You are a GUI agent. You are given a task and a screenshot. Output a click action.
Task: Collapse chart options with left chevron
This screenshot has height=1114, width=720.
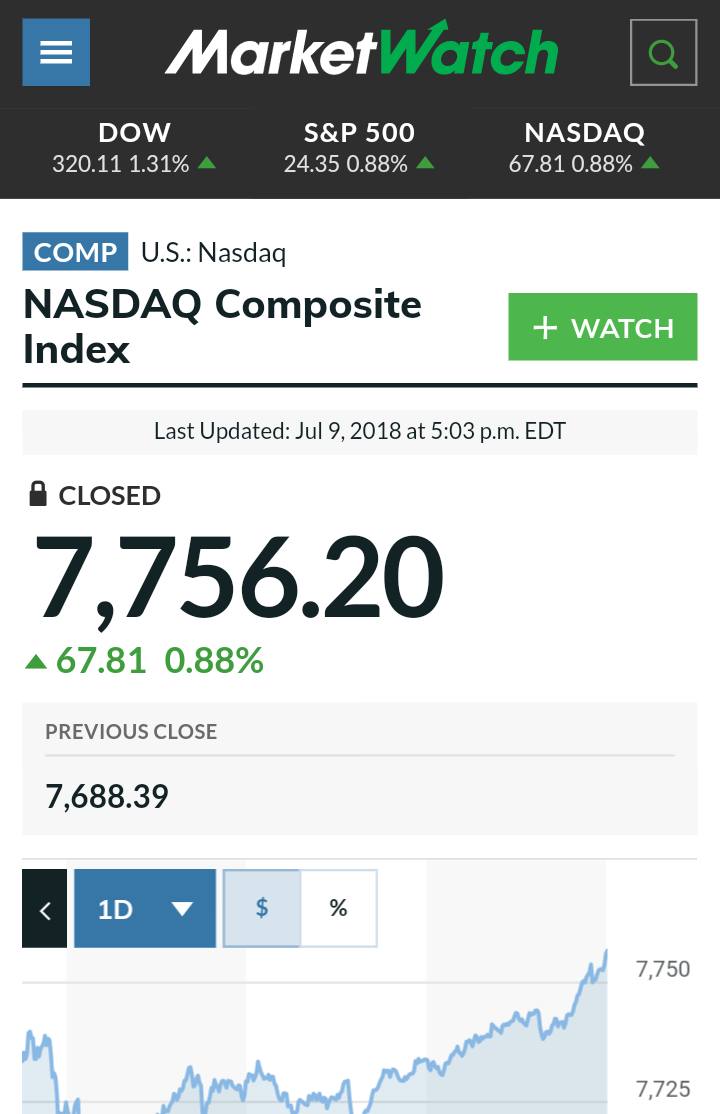pyautogui.click(x=45, y=909)
